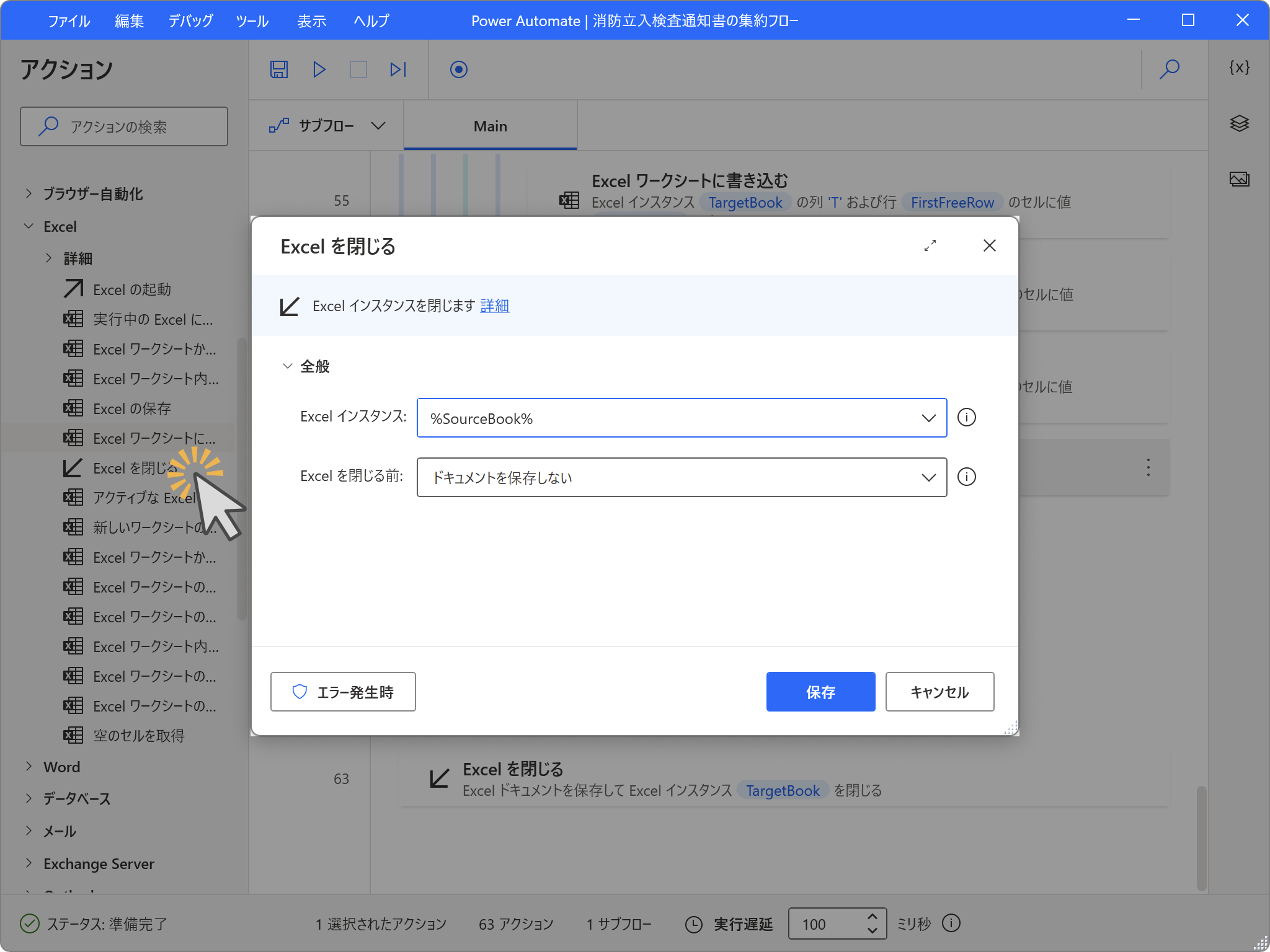Viewport: 1270px width, 952px height.
Task: Click info icon beside Excel インスタンス field
Action: coord(966,417)
